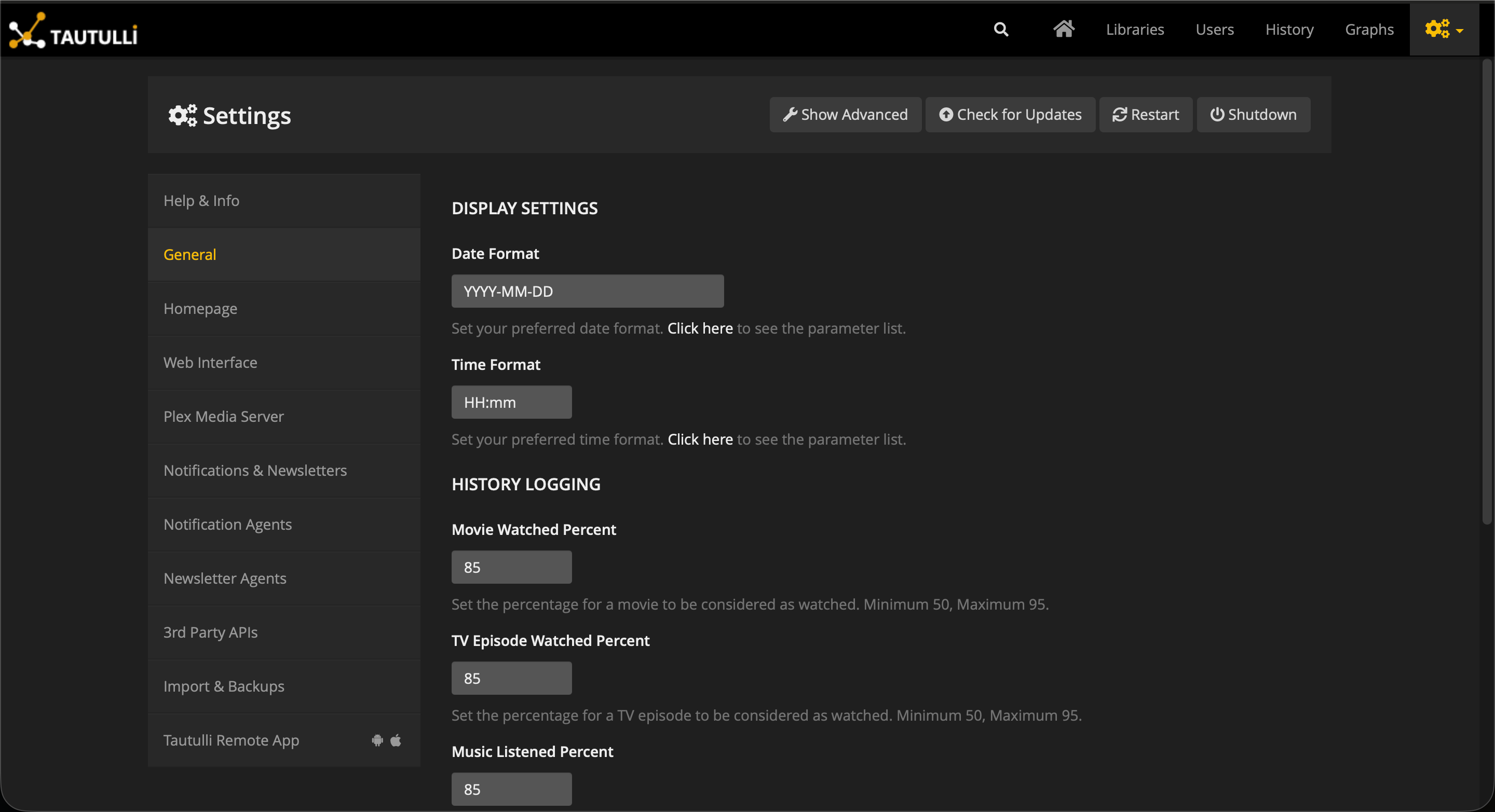This screenshot has width=1495, height=812.
Task: Select Help & Info settings tab
Action: pyautogui.click(x=284, y=201)
